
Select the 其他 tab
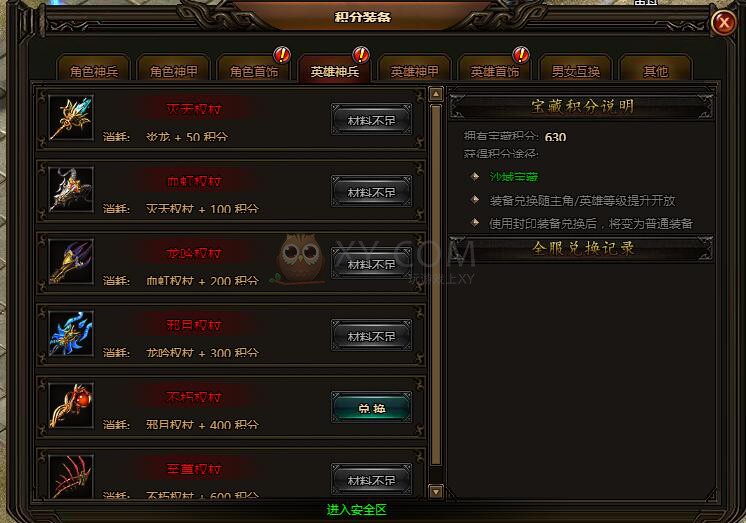656,70
